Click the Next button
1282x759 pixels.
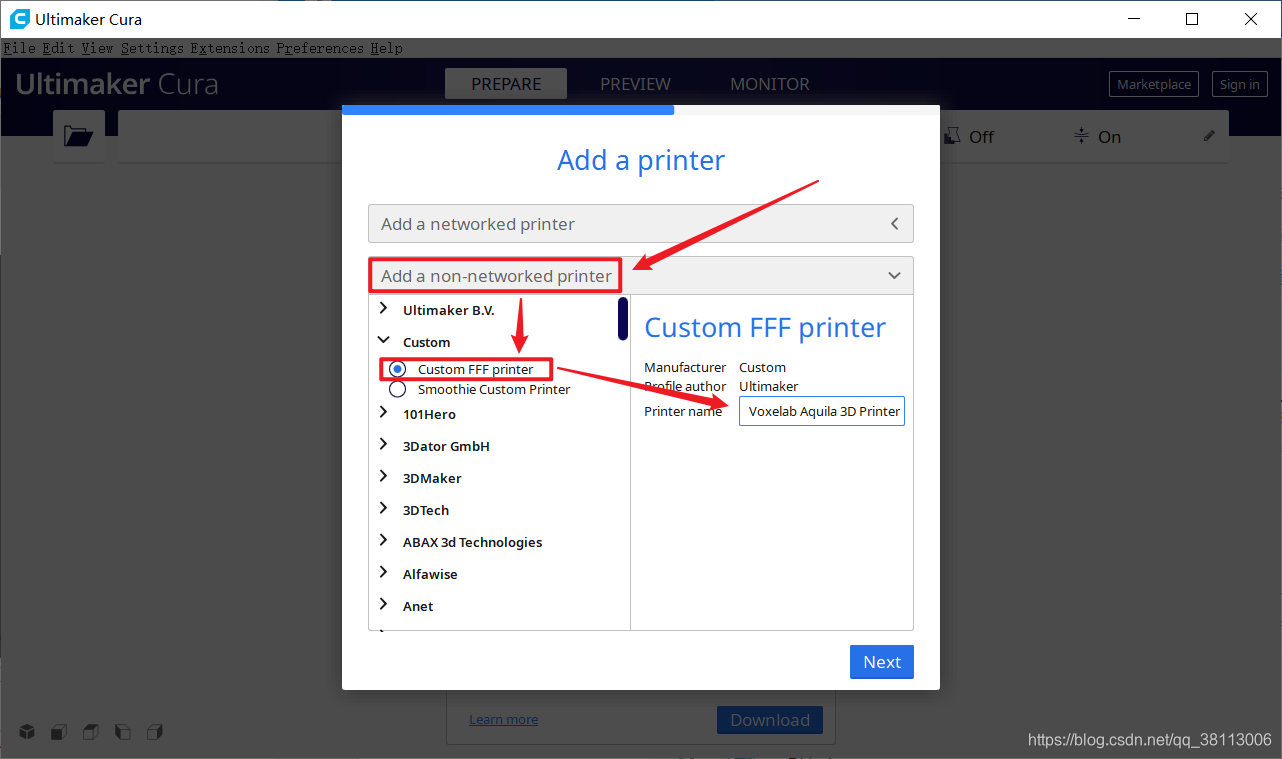[882, 662]
